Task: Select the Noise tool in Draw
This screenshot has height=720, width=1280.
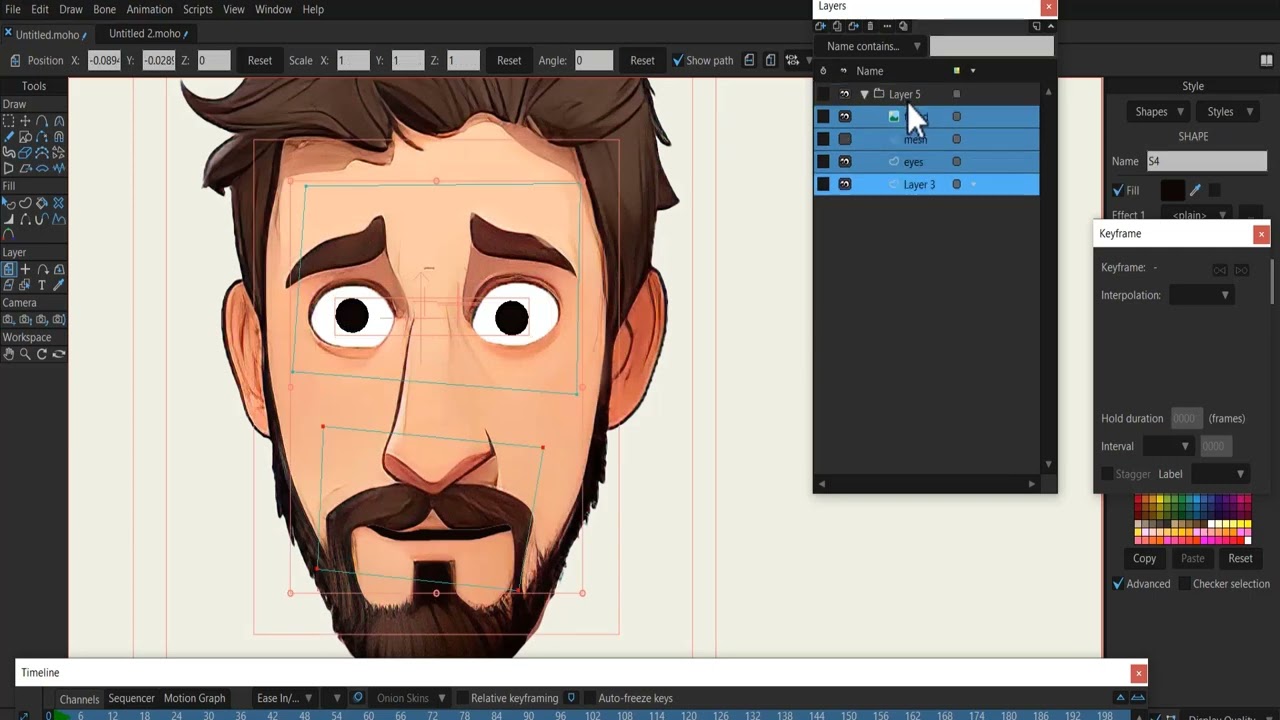Action: click(58, 168)
